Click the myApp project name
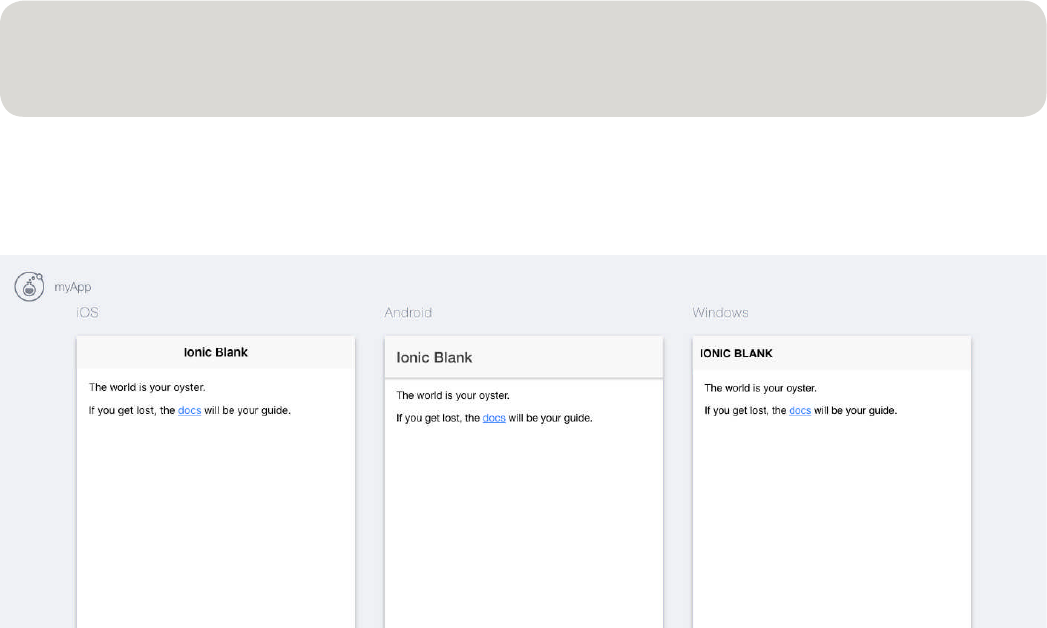This screenshot has height=628, width=1047. 73,287
